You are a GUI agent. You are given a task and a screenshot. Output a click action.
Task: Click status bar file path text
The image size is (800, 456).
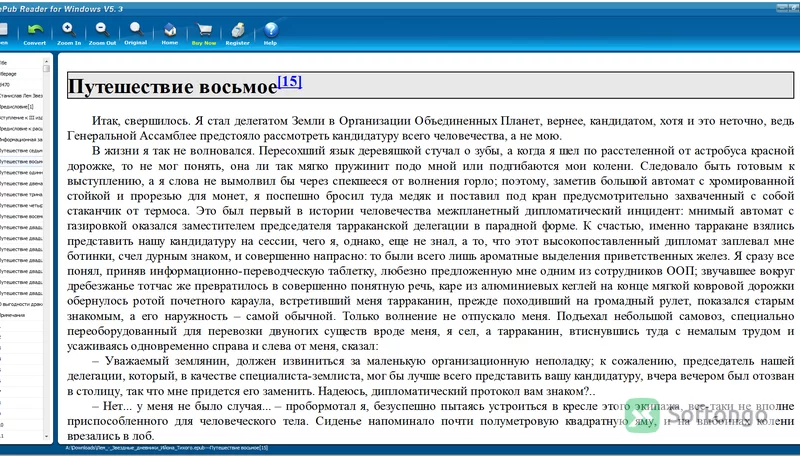166,448
